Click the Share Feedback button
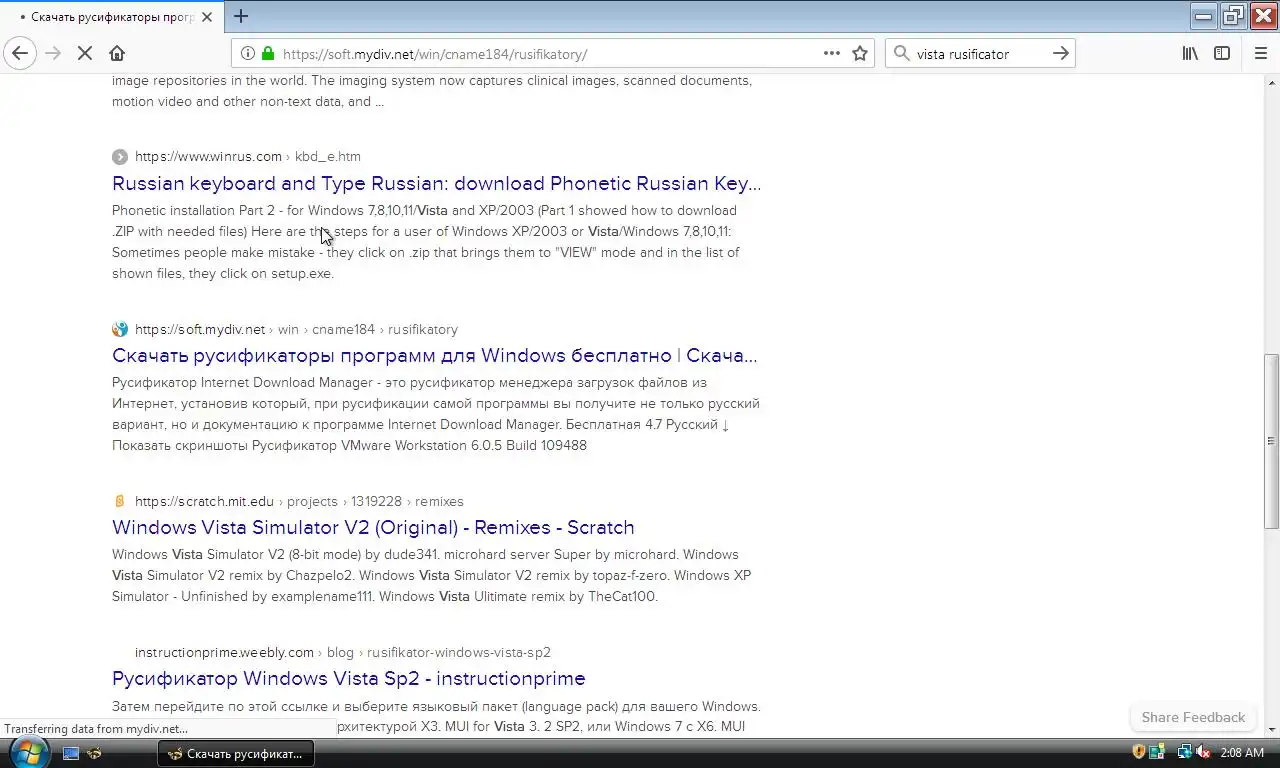 pyautogui.click(x=1193, y=717)
